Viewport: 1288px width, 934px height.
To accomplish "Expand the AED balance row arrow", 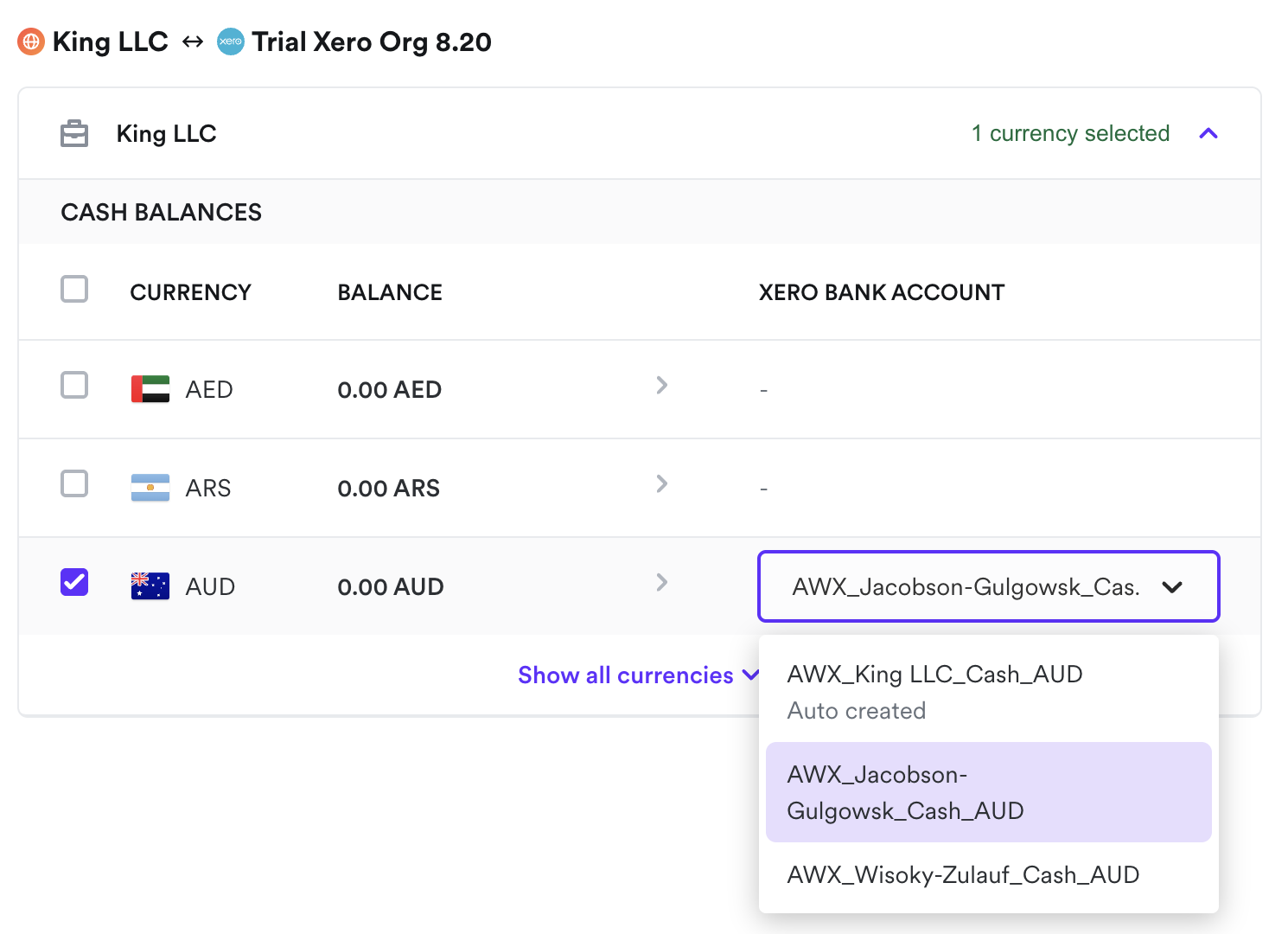I will click(662, 385).
